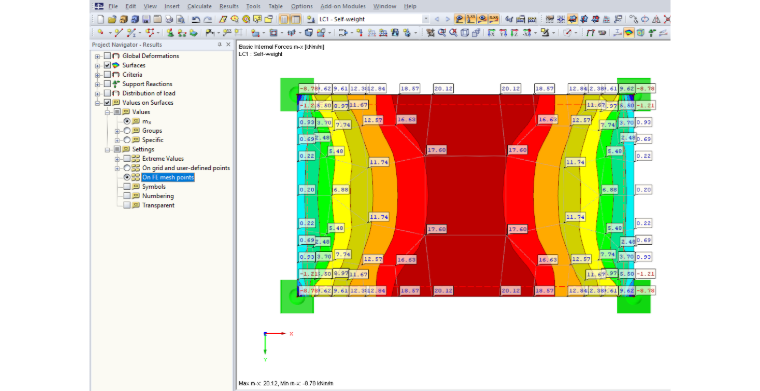
Task: Select On grid and user-defined points radio
Action: [127, 168]
